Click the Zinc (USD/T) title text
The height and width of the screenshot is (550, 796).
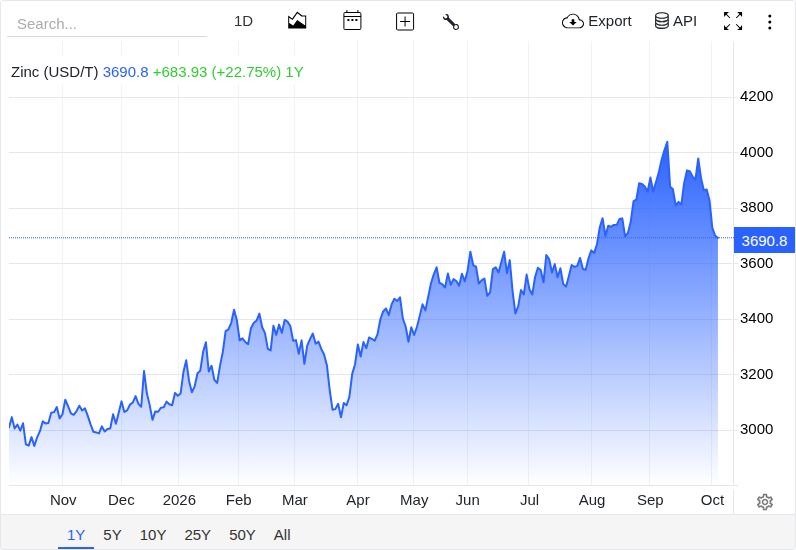click(x=54, y=72)
